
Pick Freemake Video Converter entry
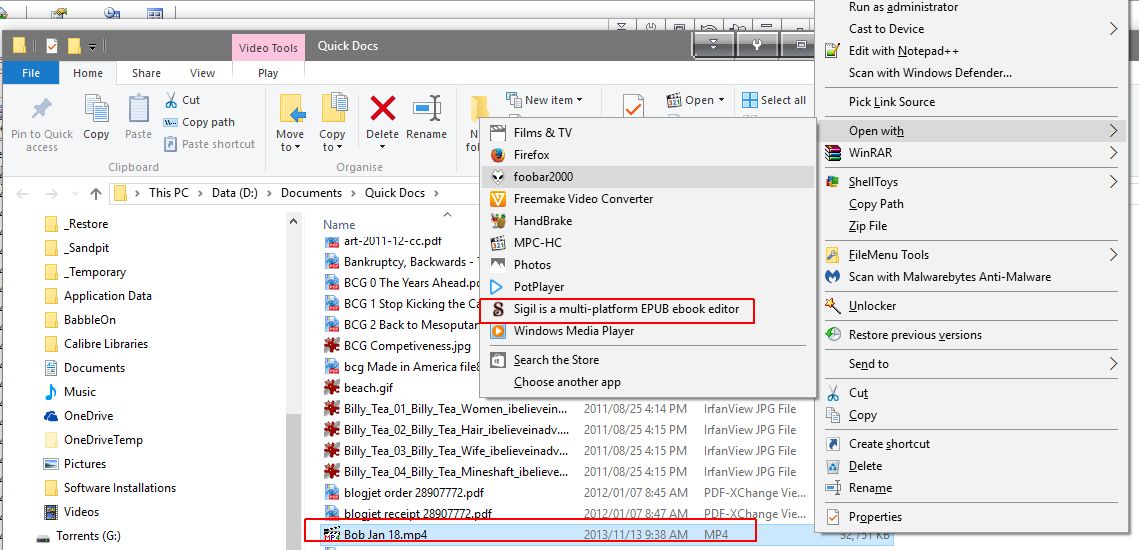[x=647, y=198]
